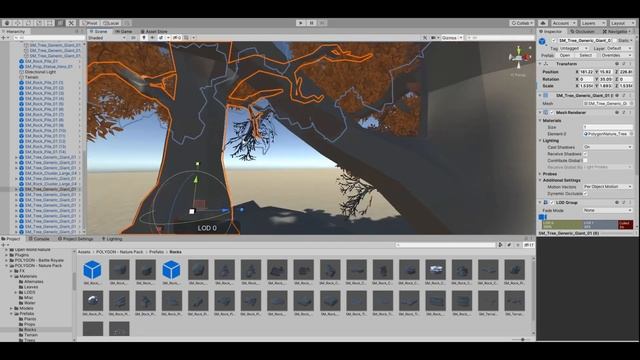The height and width of the screenshot is (360, 640).
Task: Select Terrain in the Hierarchy
Action: tap(31, 77)
